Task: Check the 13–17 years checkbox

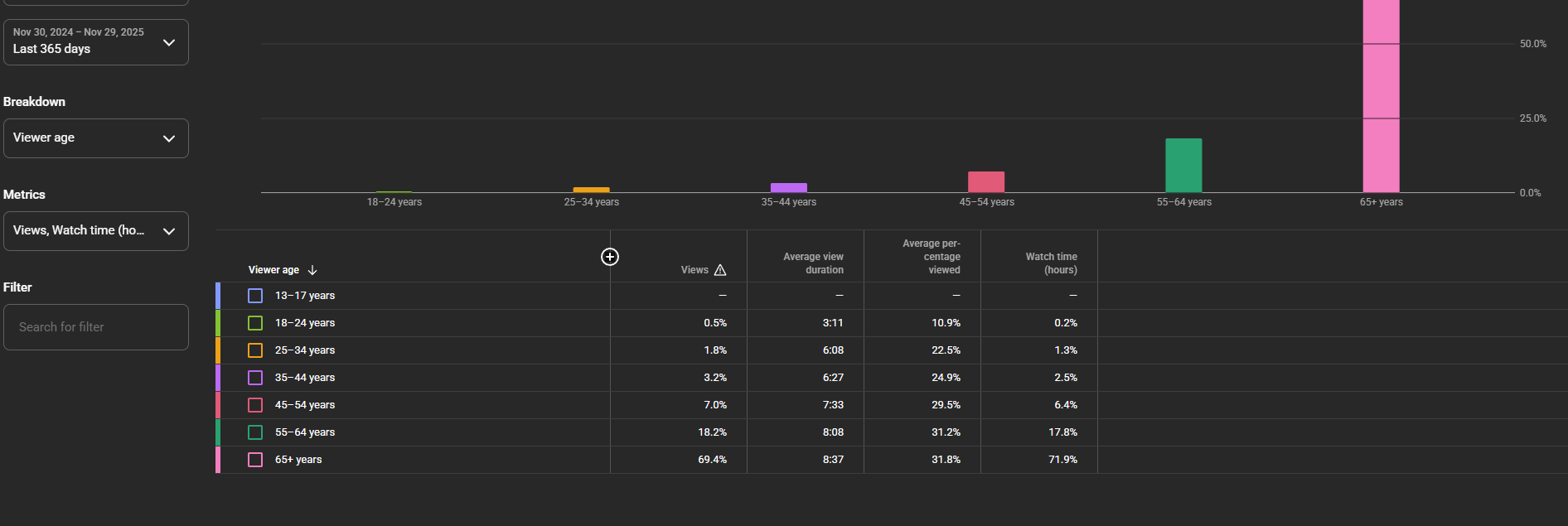Action: (x=255, y=296)
